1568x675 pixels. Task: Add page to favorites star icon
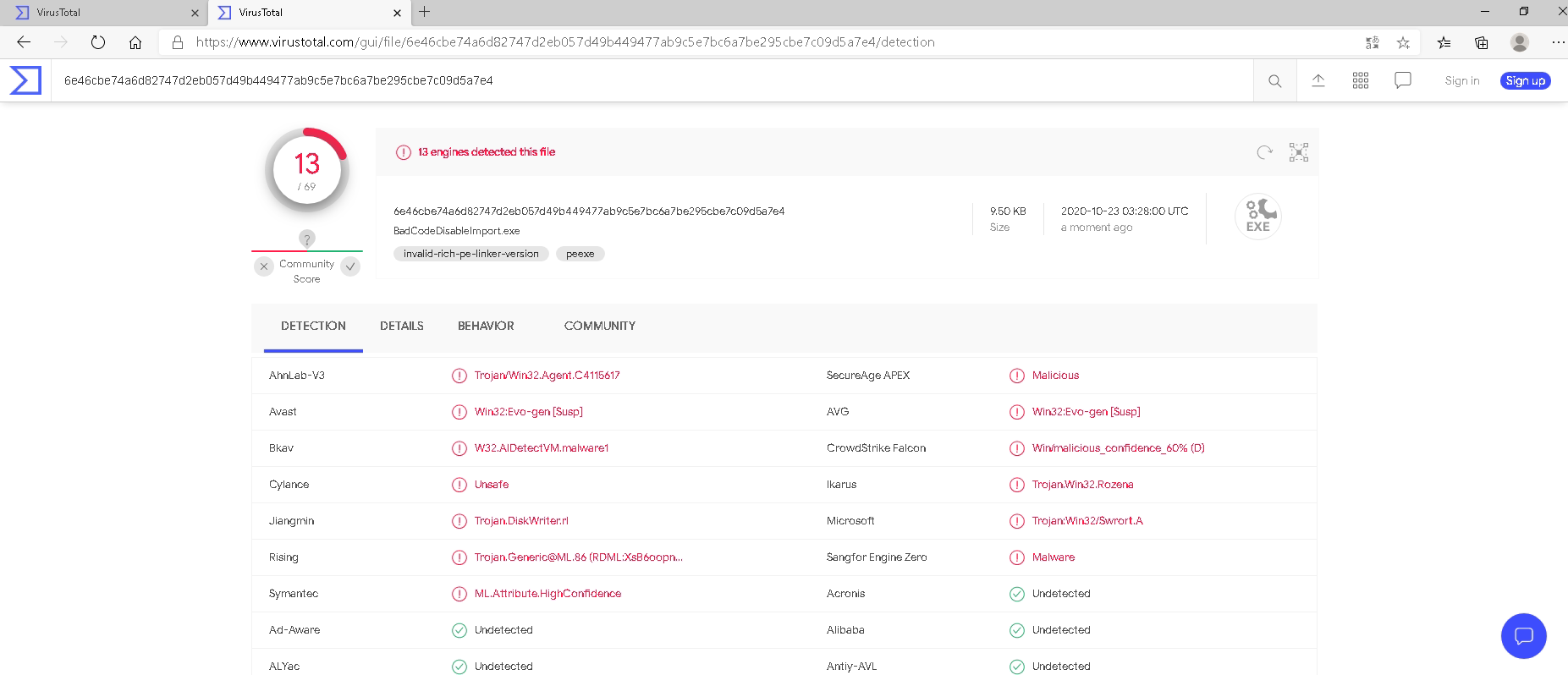[x=1403, y=42]
